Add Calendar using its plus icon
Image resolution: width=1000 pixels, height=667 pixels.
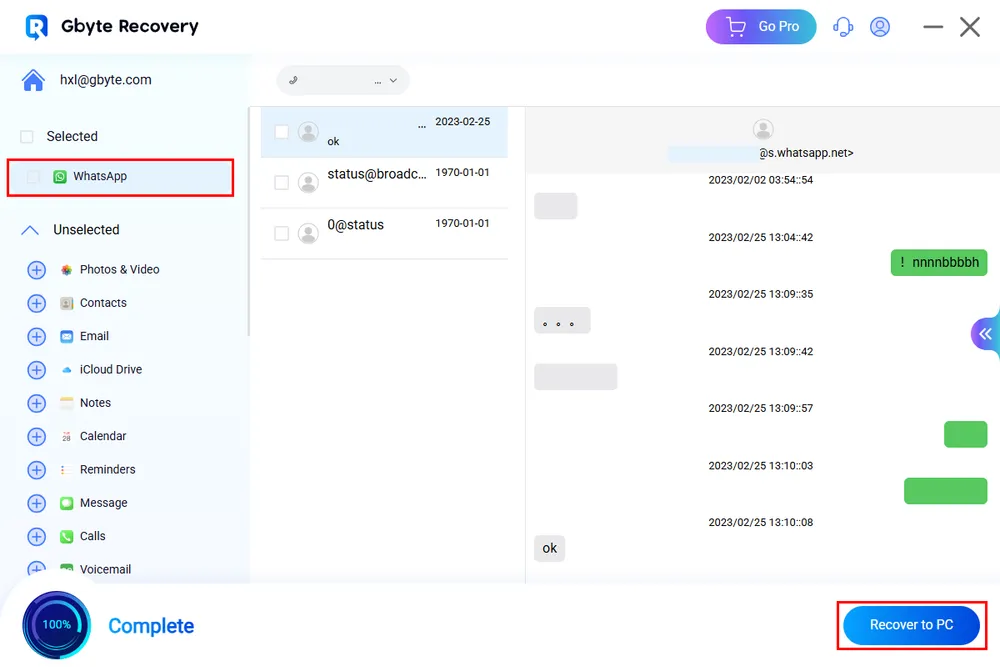click(x=36, y=436)
